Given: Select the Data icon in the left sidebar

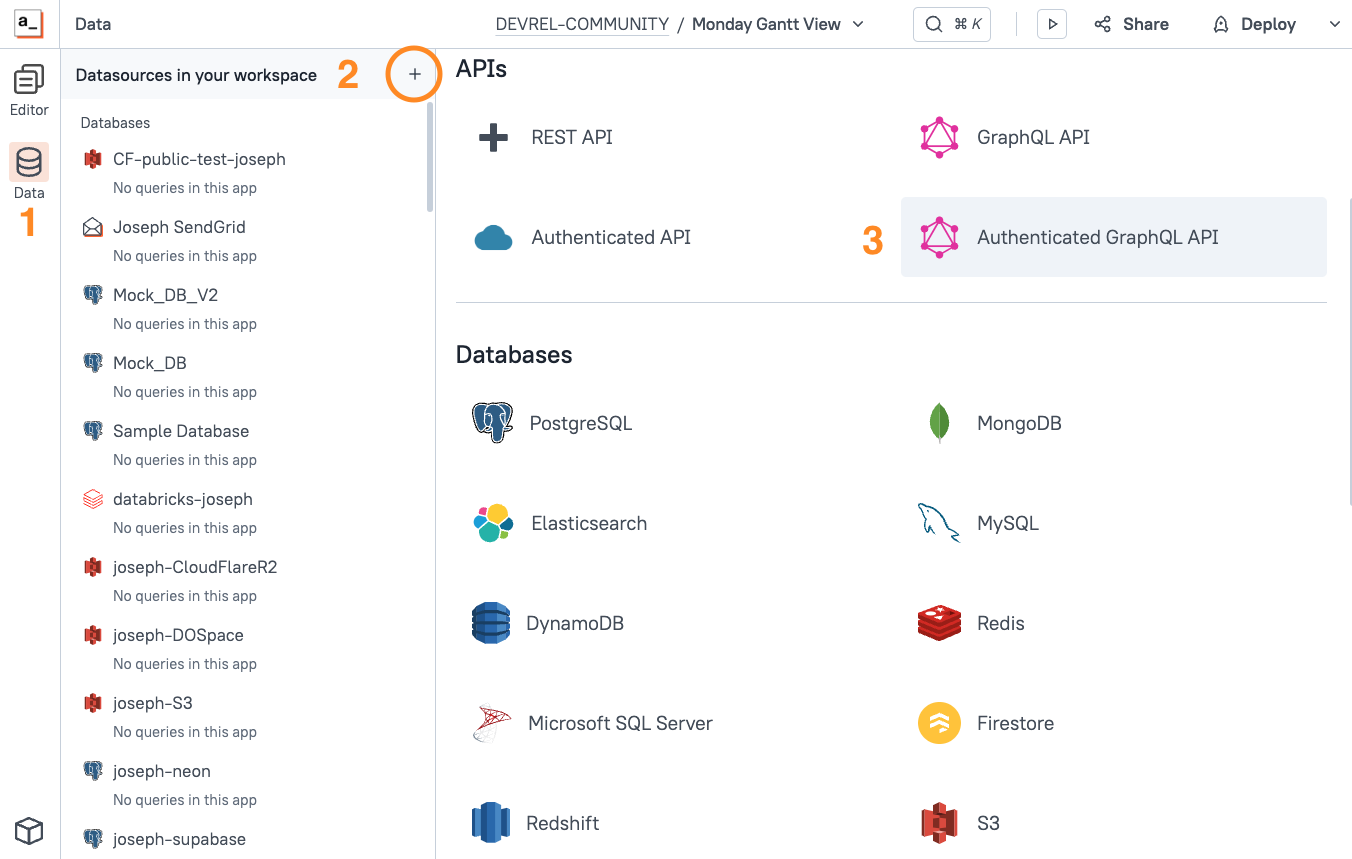Looking at the screenshot, I should pyautogui.click(x=29, y=170).
